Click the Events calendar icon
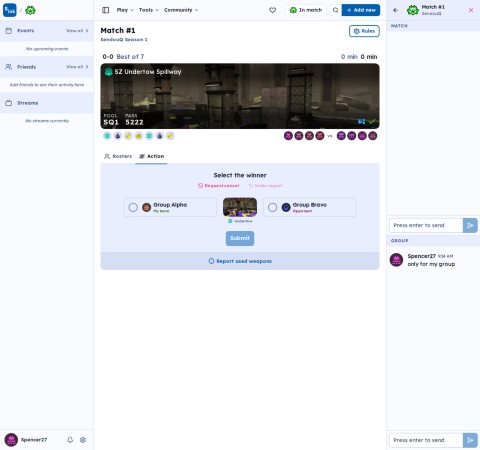The width and height of the screenshot is (480, 450). [x=9, y=31]
